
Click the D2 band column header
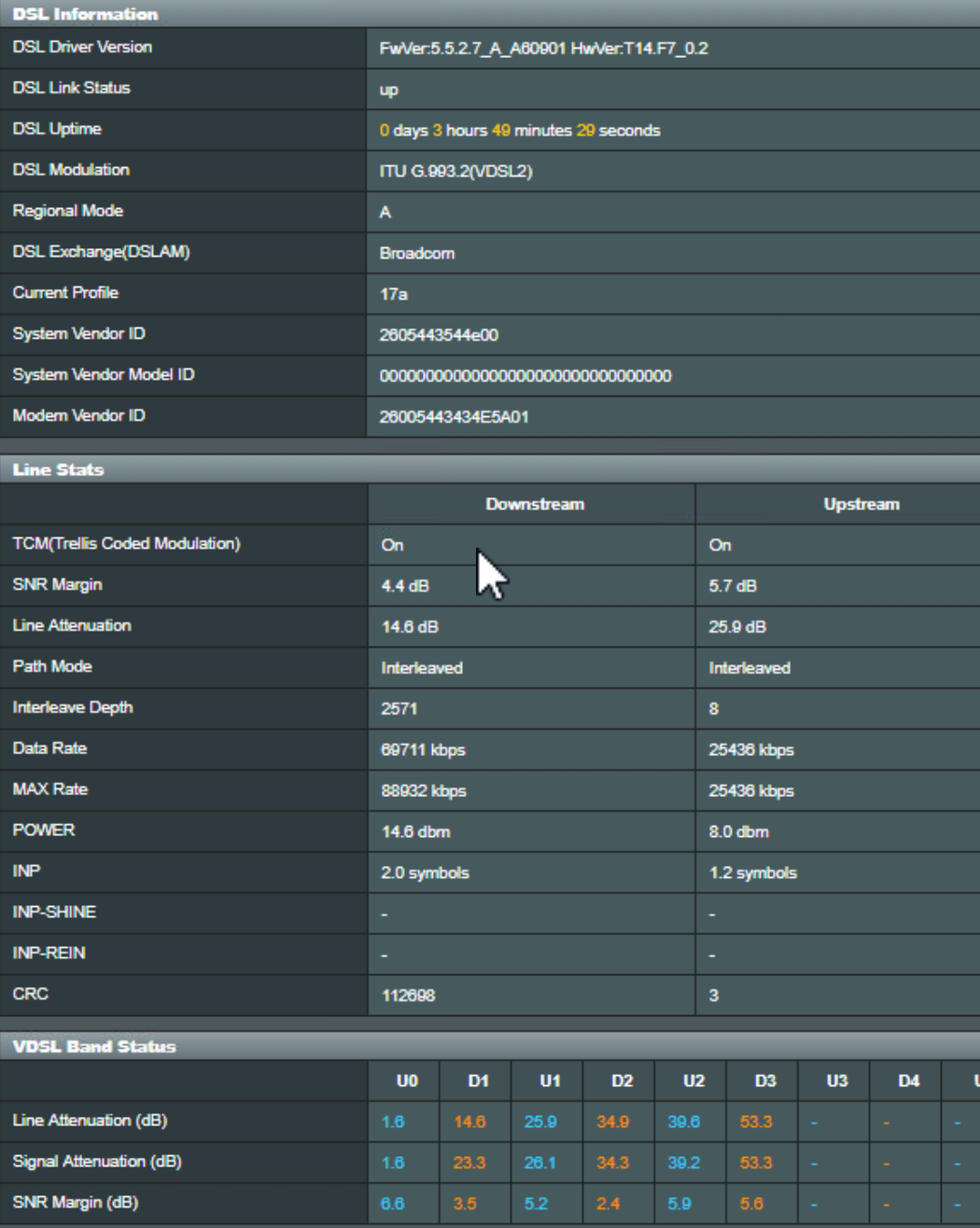click(622, 1081)
